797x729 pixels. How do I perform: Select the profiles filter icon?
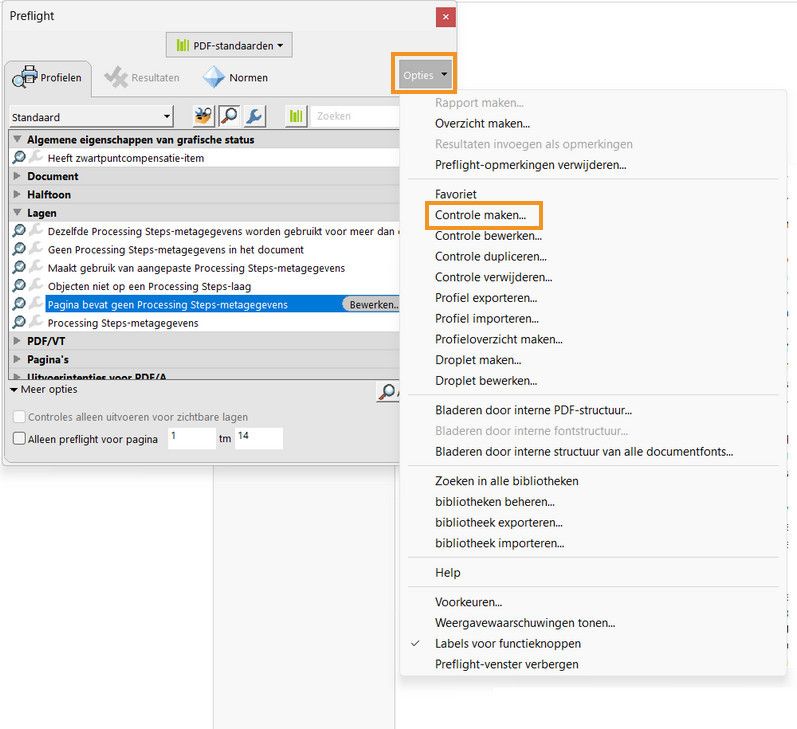(x=203, y=116)
